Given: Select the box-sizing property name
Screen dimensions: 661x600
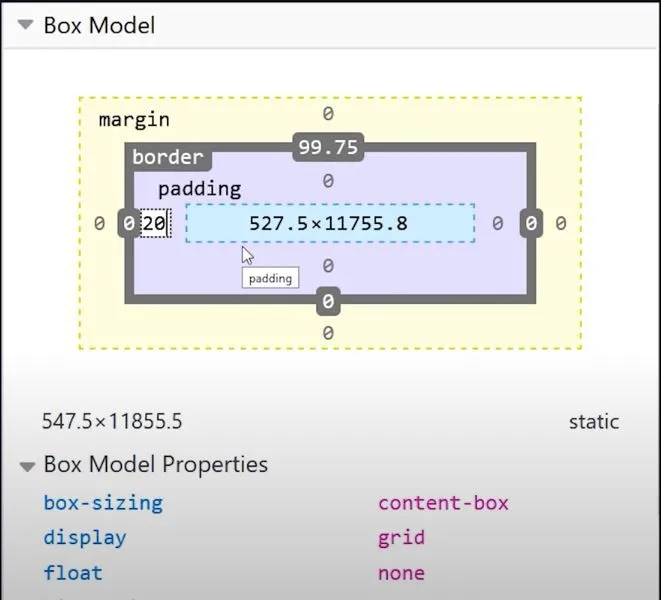Looking at the screenshot, I should point(103,503).
